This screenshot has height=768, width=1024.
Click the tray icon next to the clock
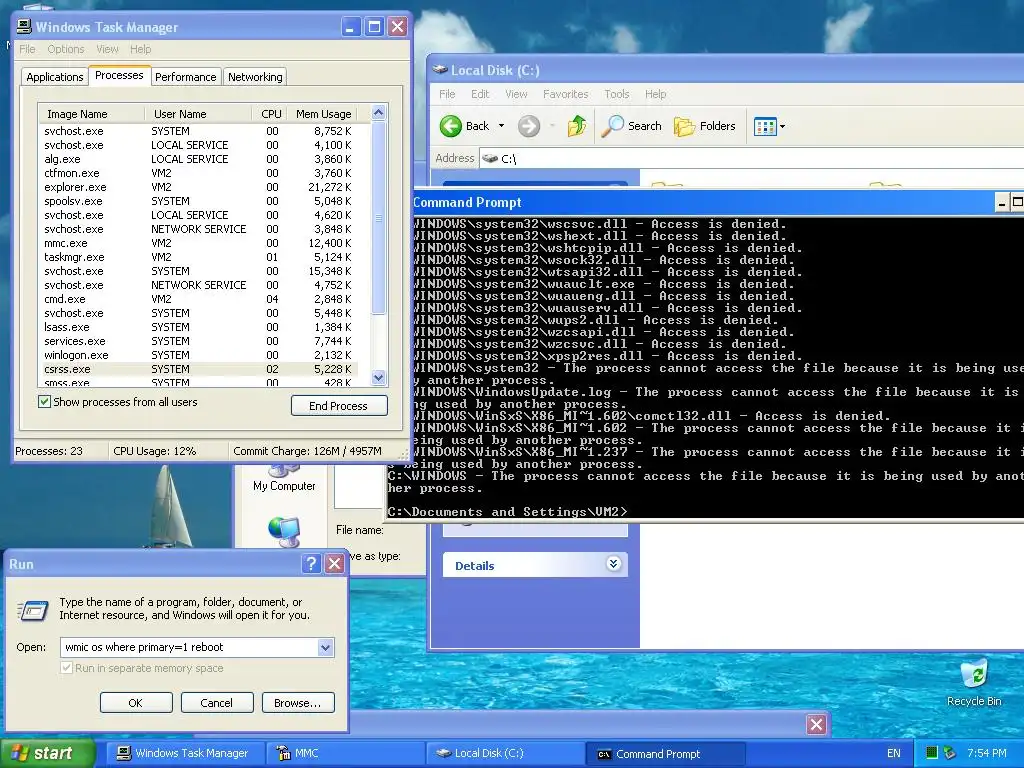[950, 753]
